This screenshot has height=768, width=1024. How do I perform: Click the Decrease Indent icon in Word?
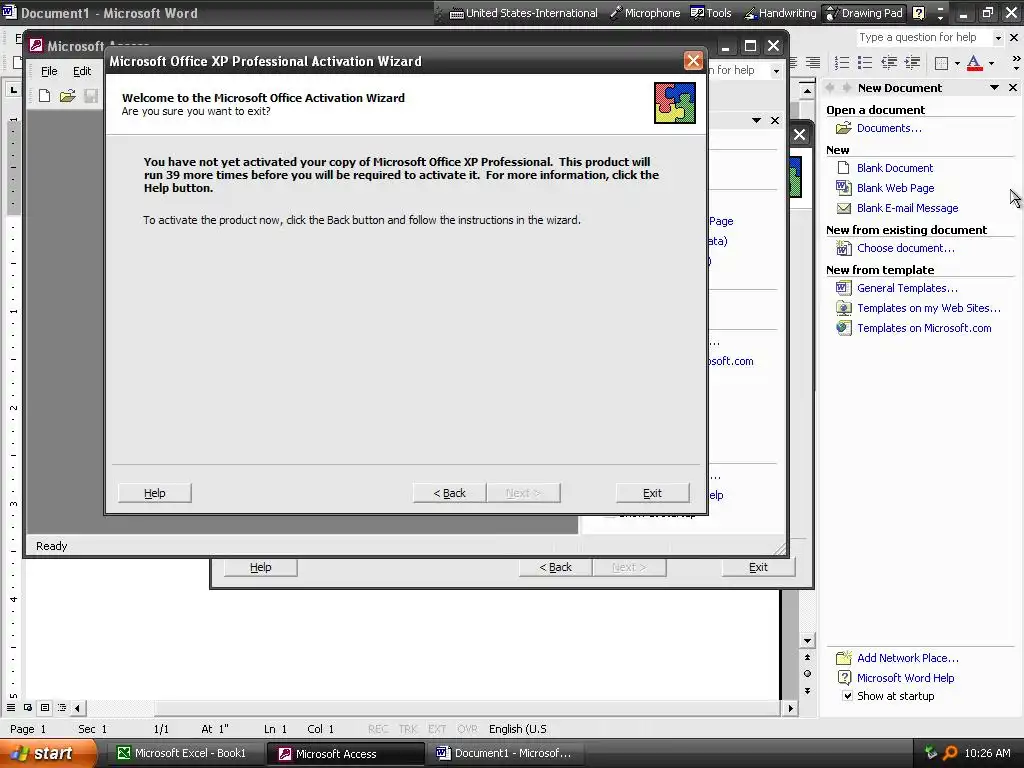pos(888,63)
